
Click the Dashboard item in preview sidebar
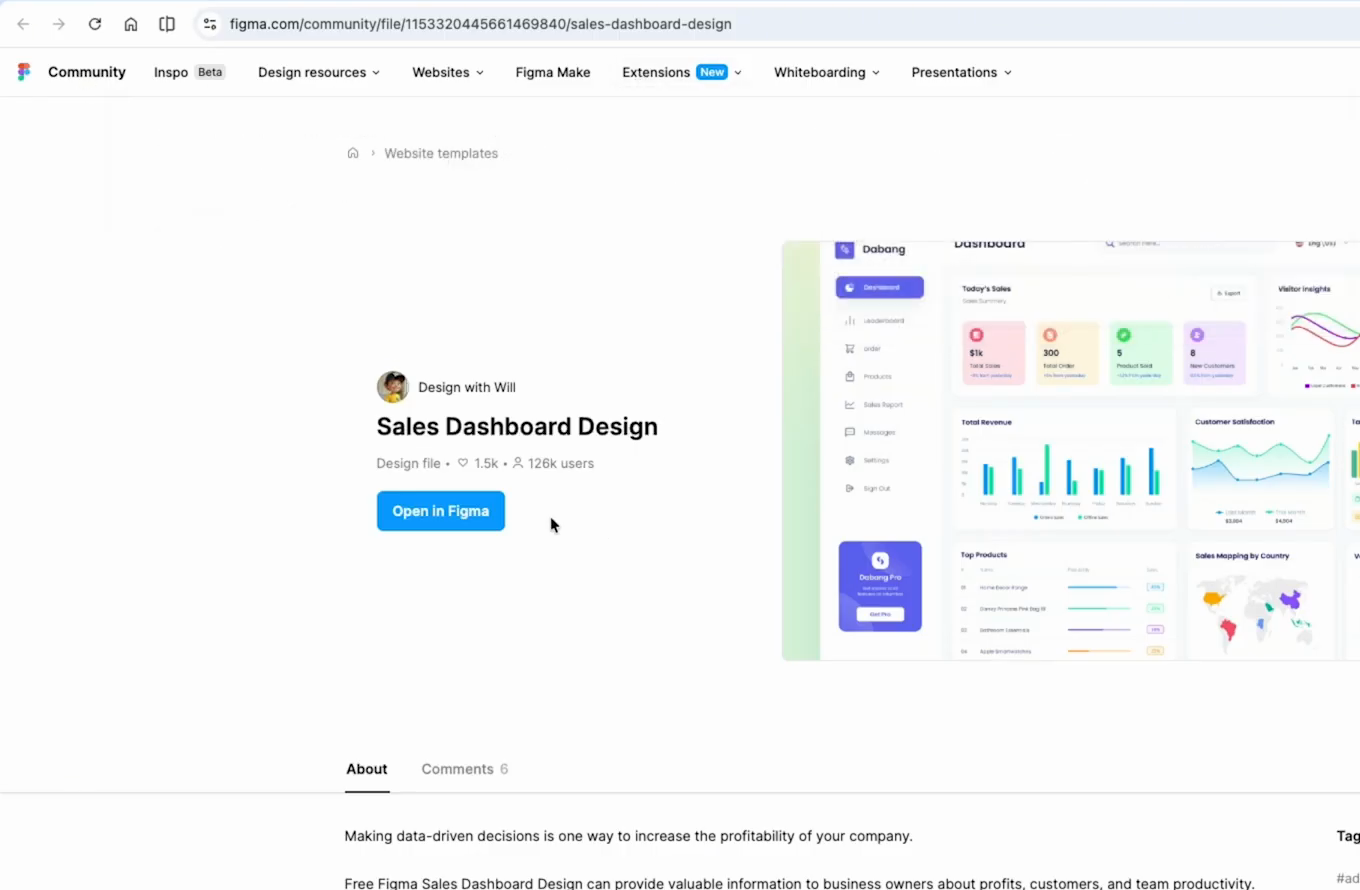(880, 287)
